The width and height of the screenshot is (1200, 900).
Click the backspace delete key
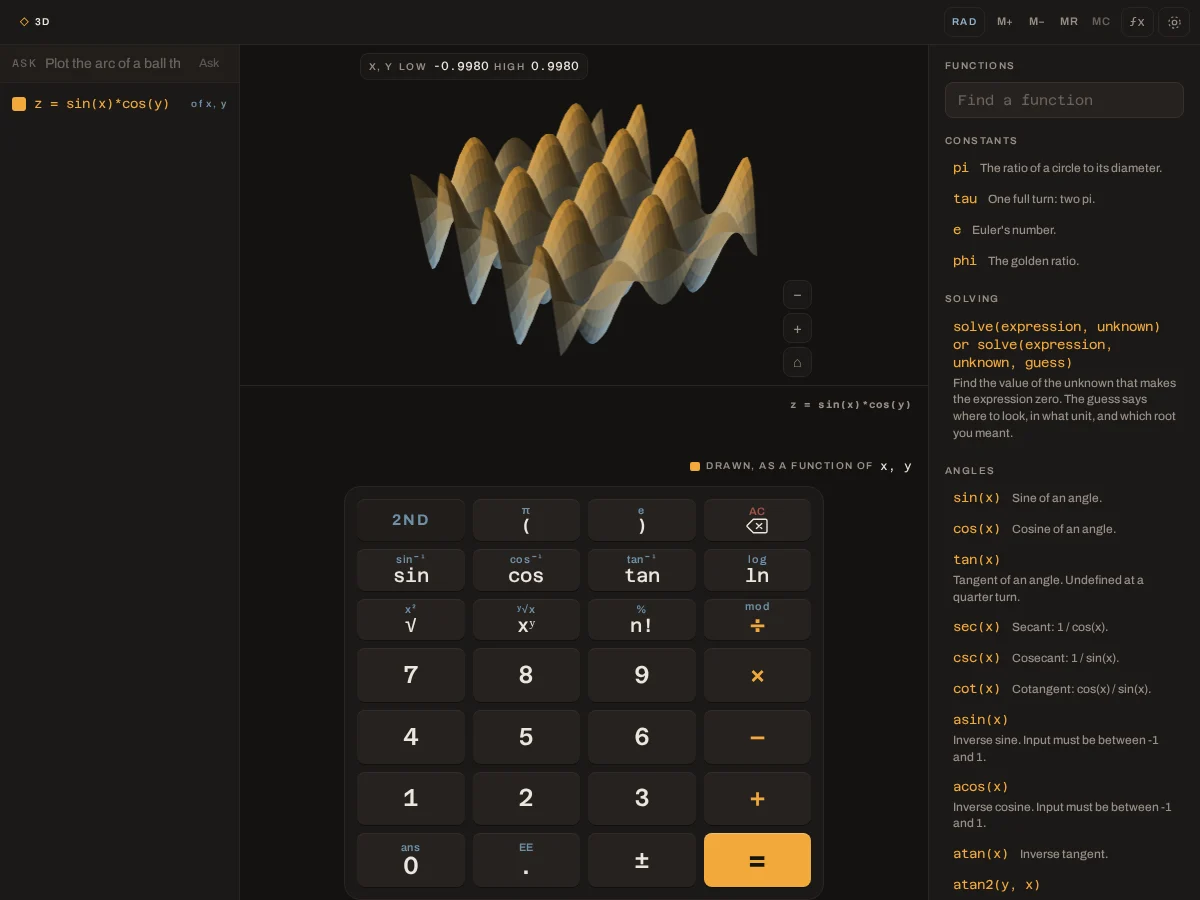click(757, 520)
